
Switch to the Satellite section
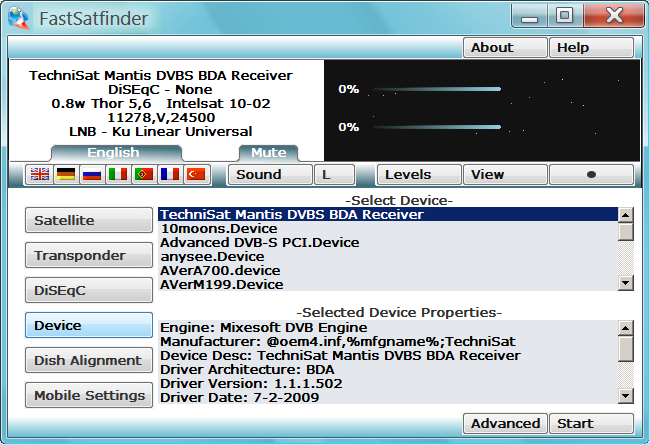(89, 220)
